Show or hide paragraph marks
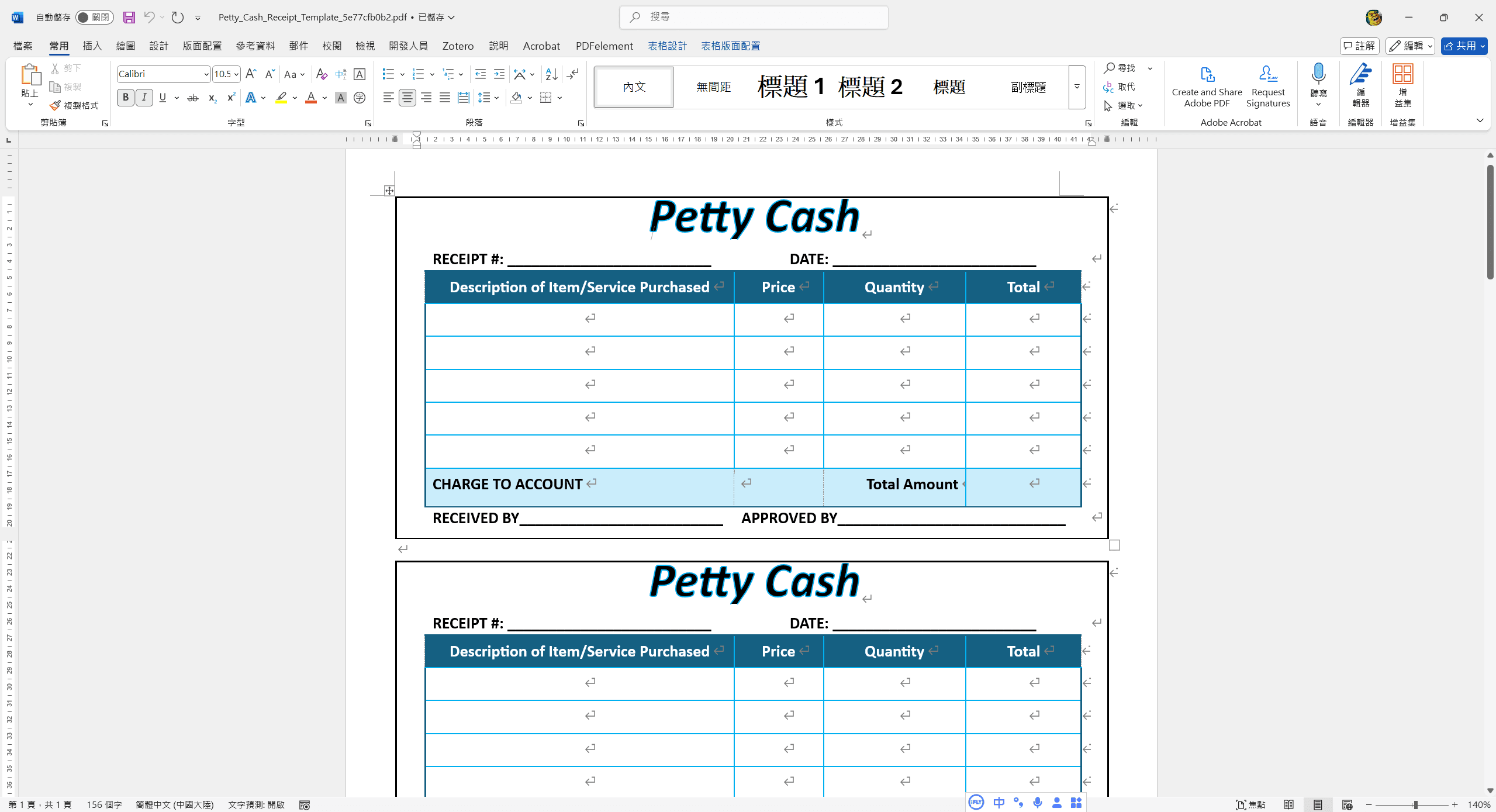This screenshot has width=1496, height=812. (x=573, y=74)
